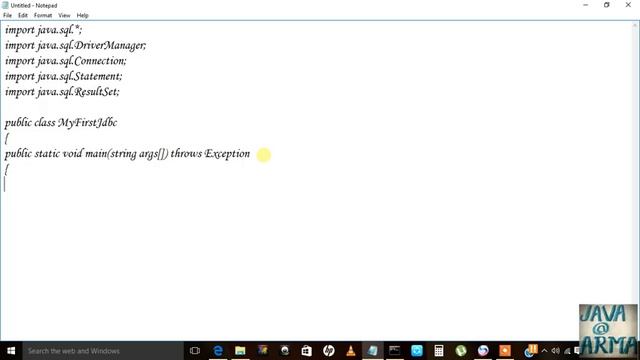
Task: Click the Notepad icon in the title bar
Action: [5, 5]
